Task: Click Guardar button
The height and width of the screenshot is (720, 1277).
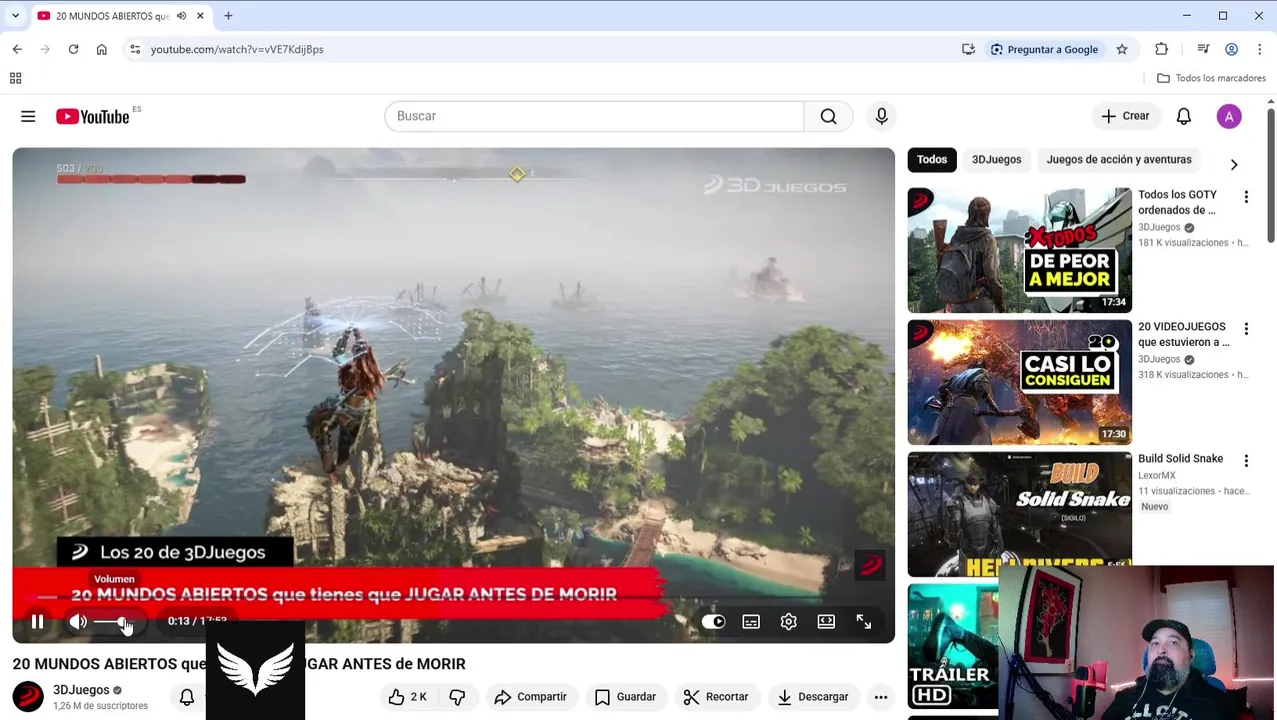Action: [625, 697]
